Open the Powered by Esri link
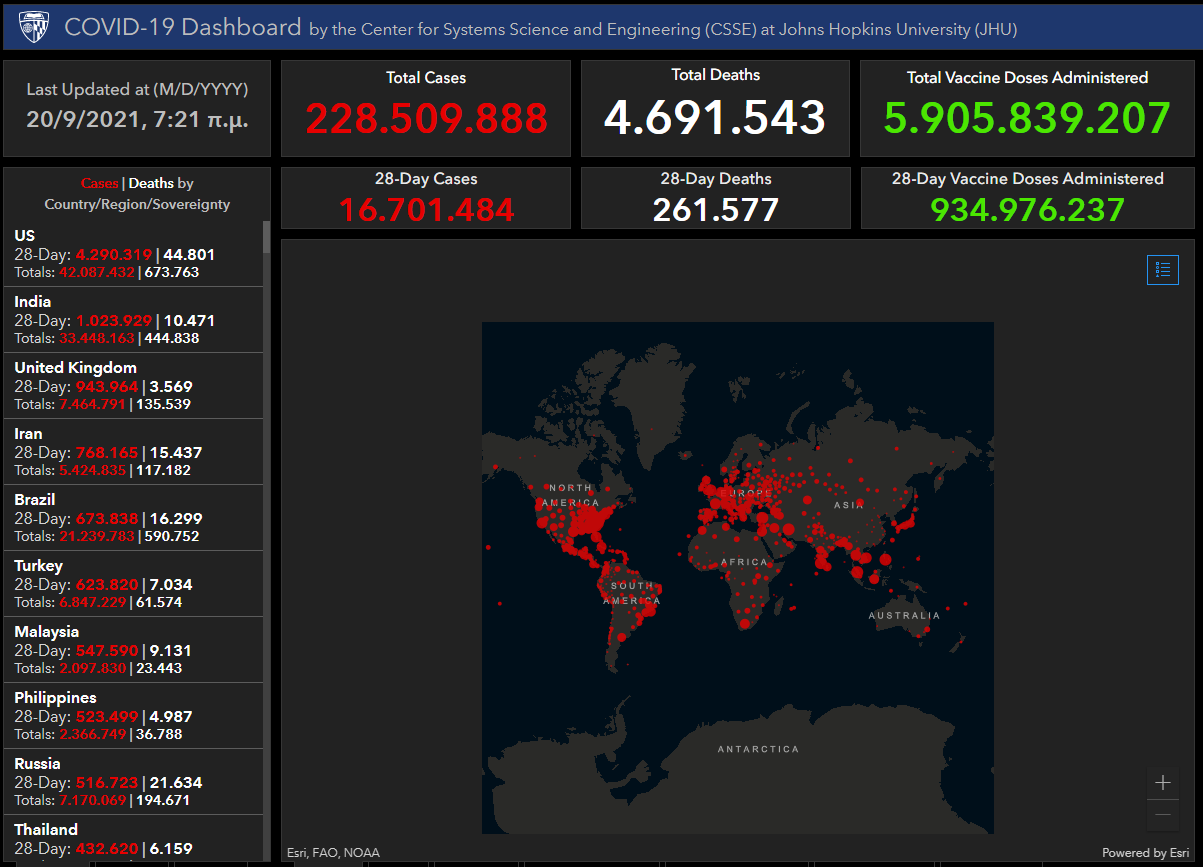This screenshot has height=867, width=1203. tap(1146, 853)
